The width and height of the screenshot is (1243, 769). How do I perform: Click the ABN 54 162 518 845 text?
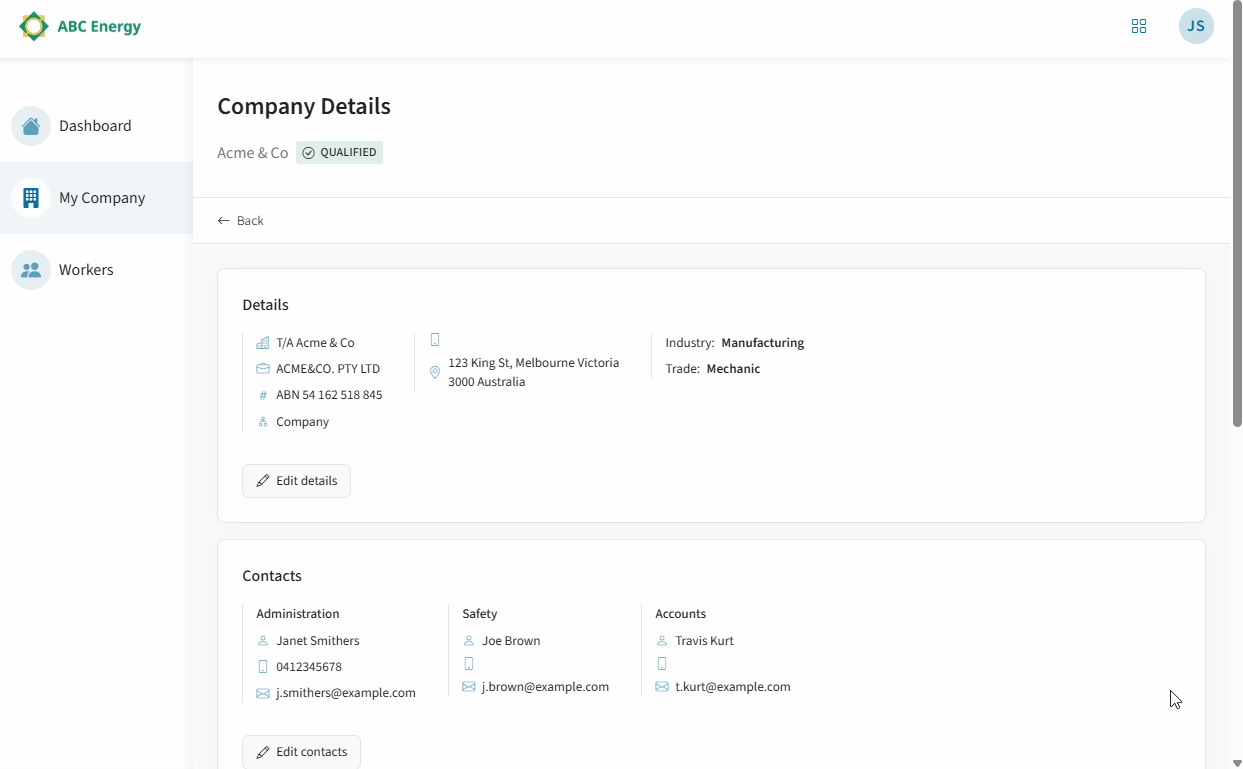click(329, 395)
